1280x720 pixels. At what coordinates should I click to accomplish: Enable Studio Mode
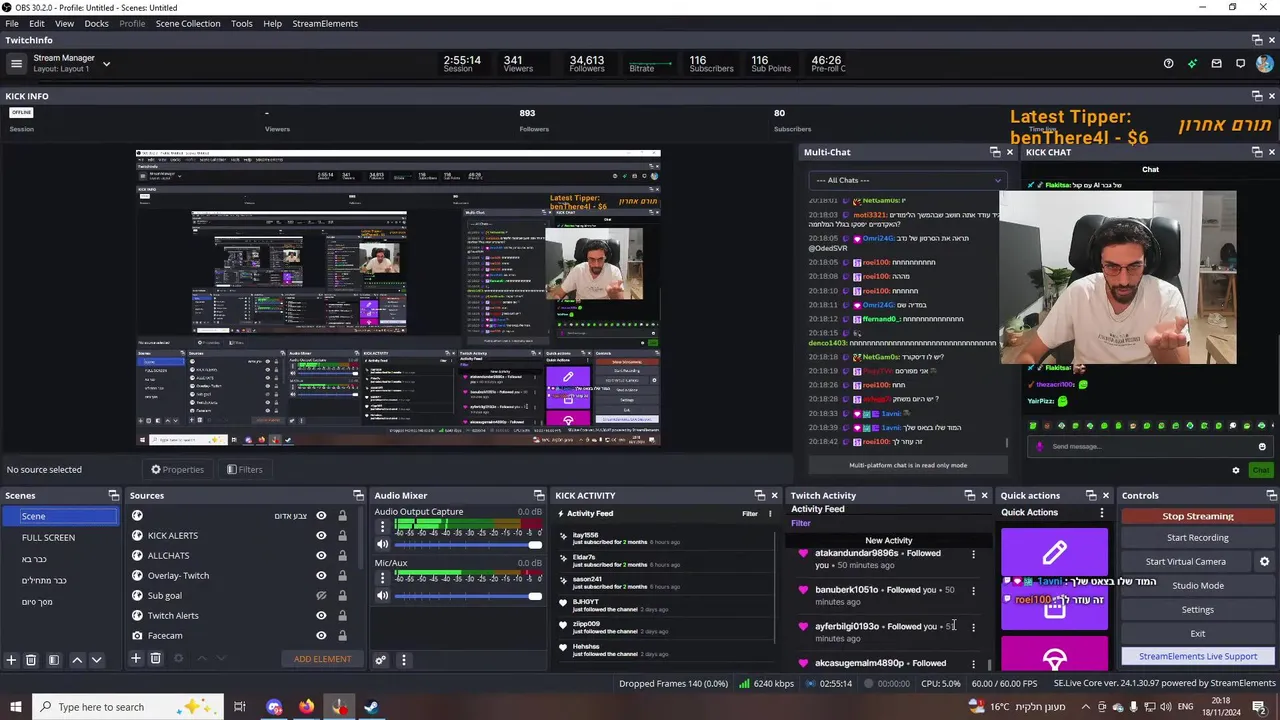pos(1198,586)
